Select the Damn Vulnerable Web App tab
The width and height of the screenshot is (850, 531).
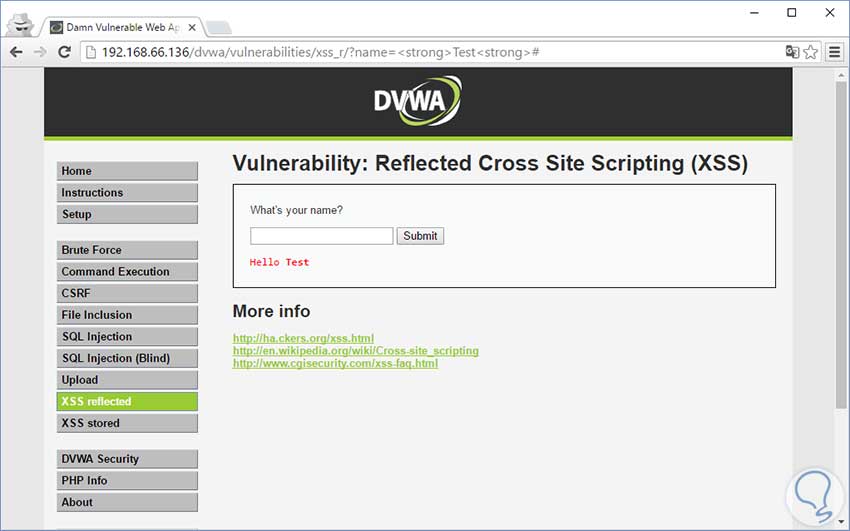pos(123,27)
